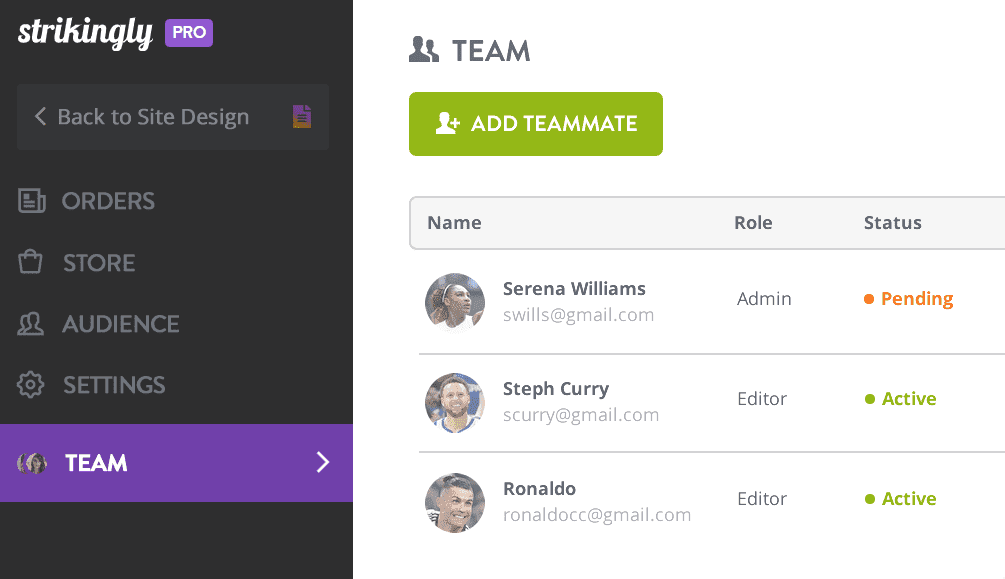Click the PRO badge

[189, 33]
